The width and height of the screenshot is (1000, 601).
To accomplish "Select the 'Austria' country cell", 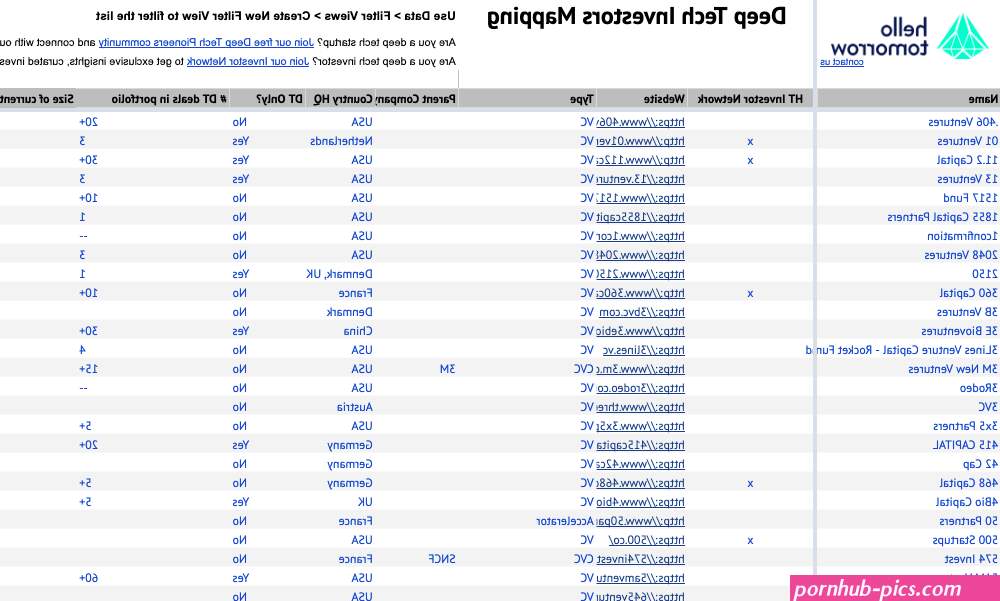I will (x=355, y=407).
